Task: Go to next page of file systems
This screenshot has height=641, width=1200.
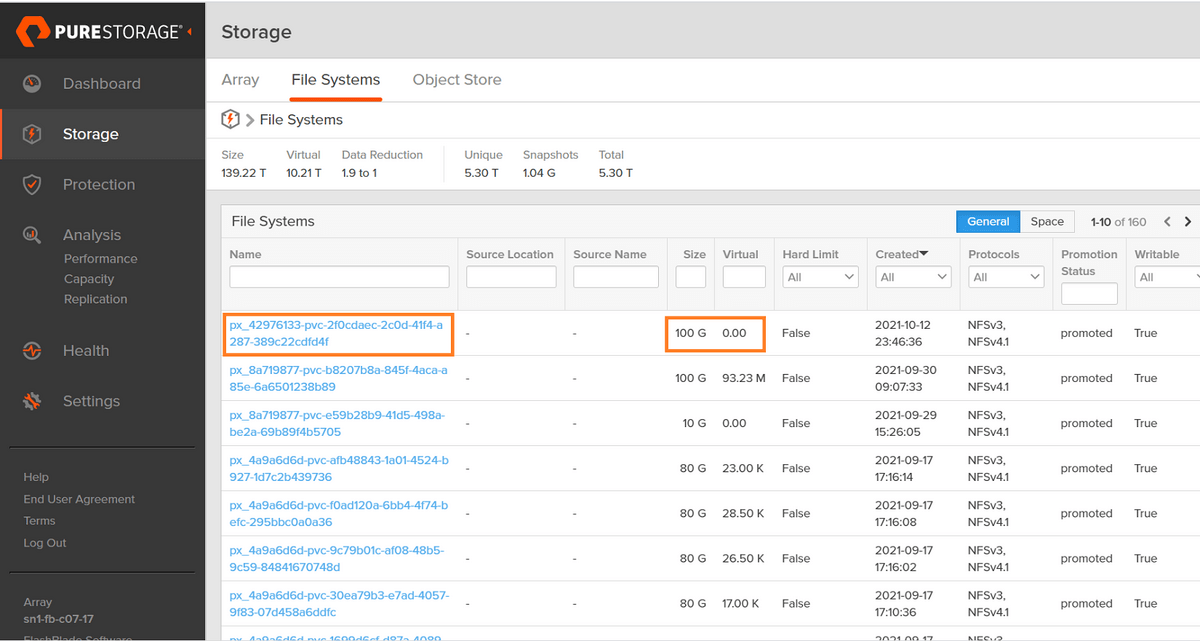Action: pos(1188,222)
